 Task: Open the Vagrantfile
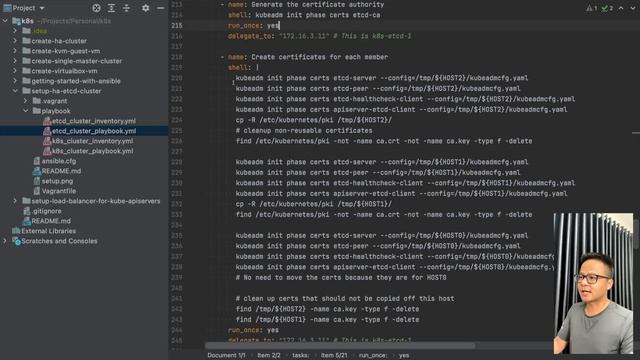(x=59, y=191)
